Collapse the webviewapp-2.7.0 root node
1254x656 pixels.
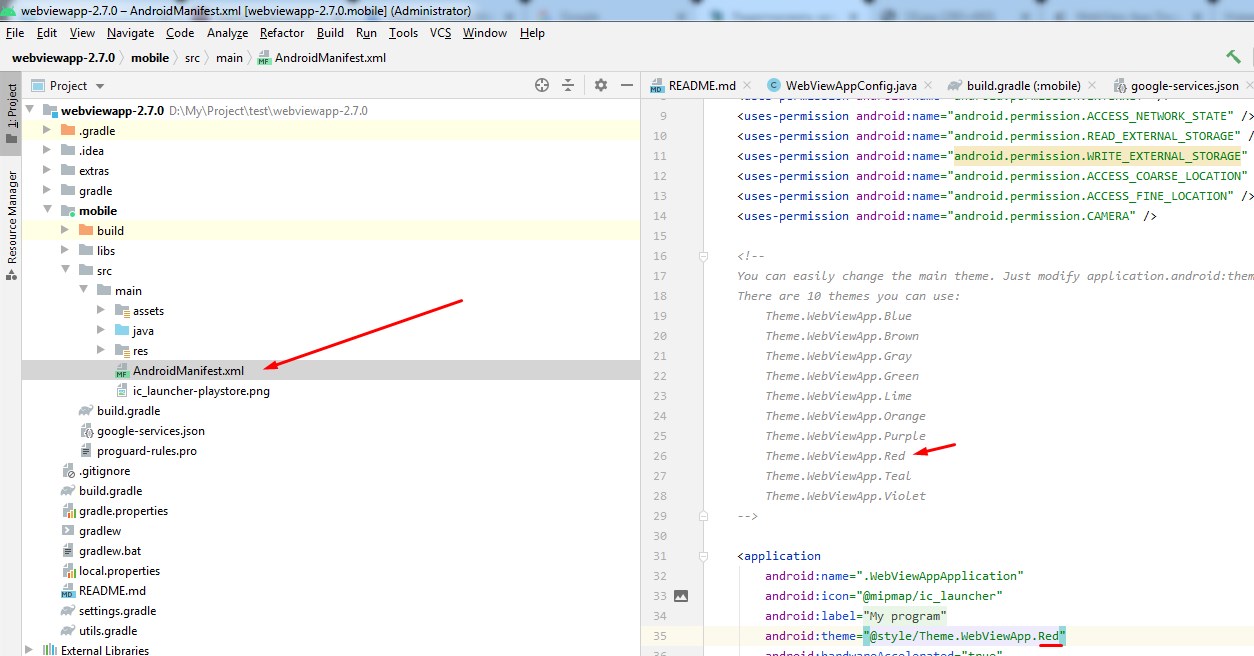click(x=30, y=111)
